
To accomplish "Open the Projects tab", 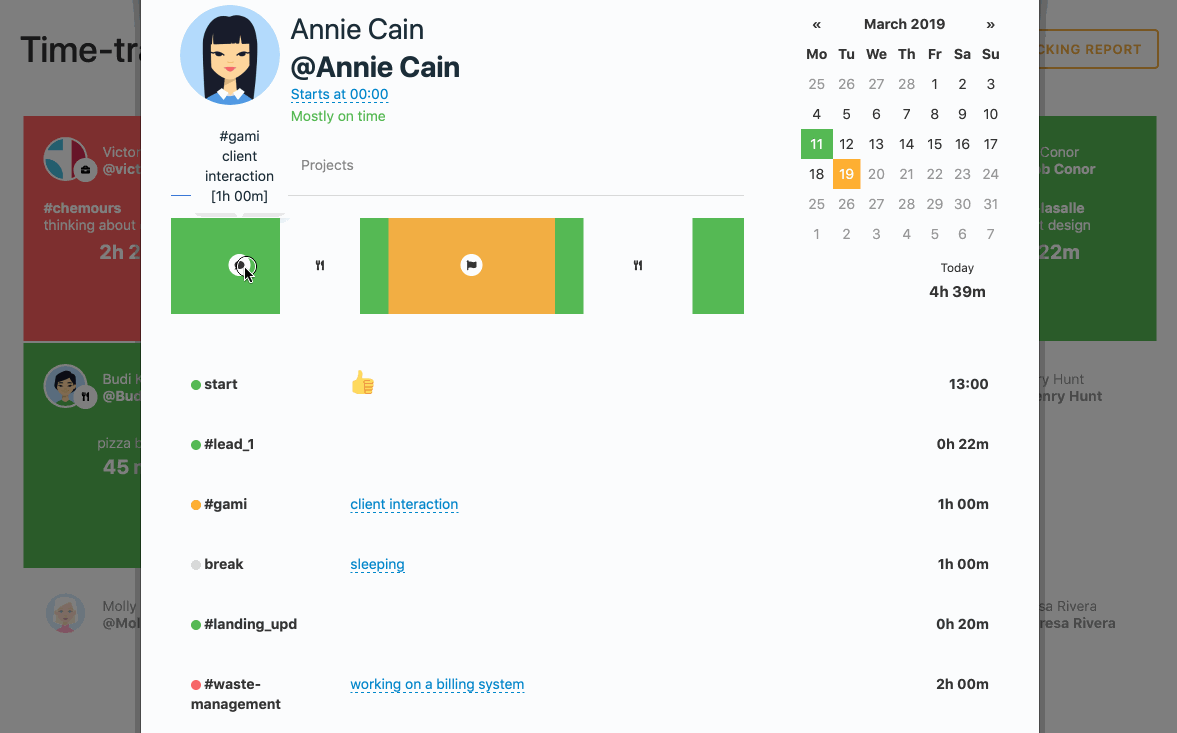I will coord(327,165).
